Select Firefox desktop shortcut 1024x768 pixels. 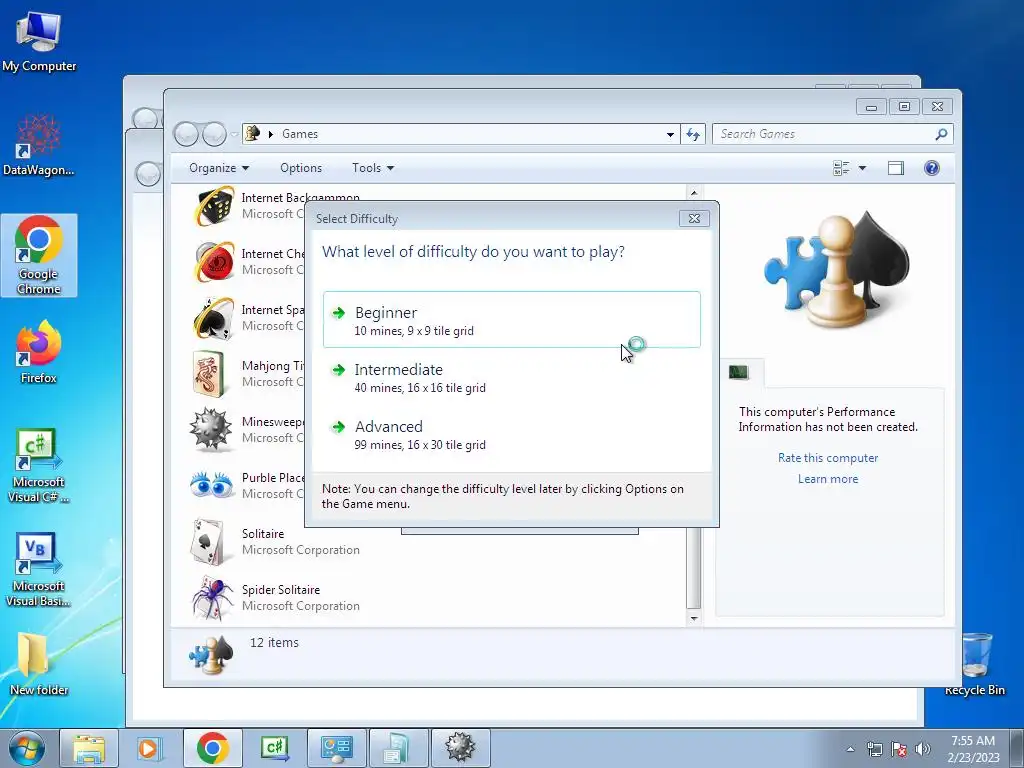point(39,352)
